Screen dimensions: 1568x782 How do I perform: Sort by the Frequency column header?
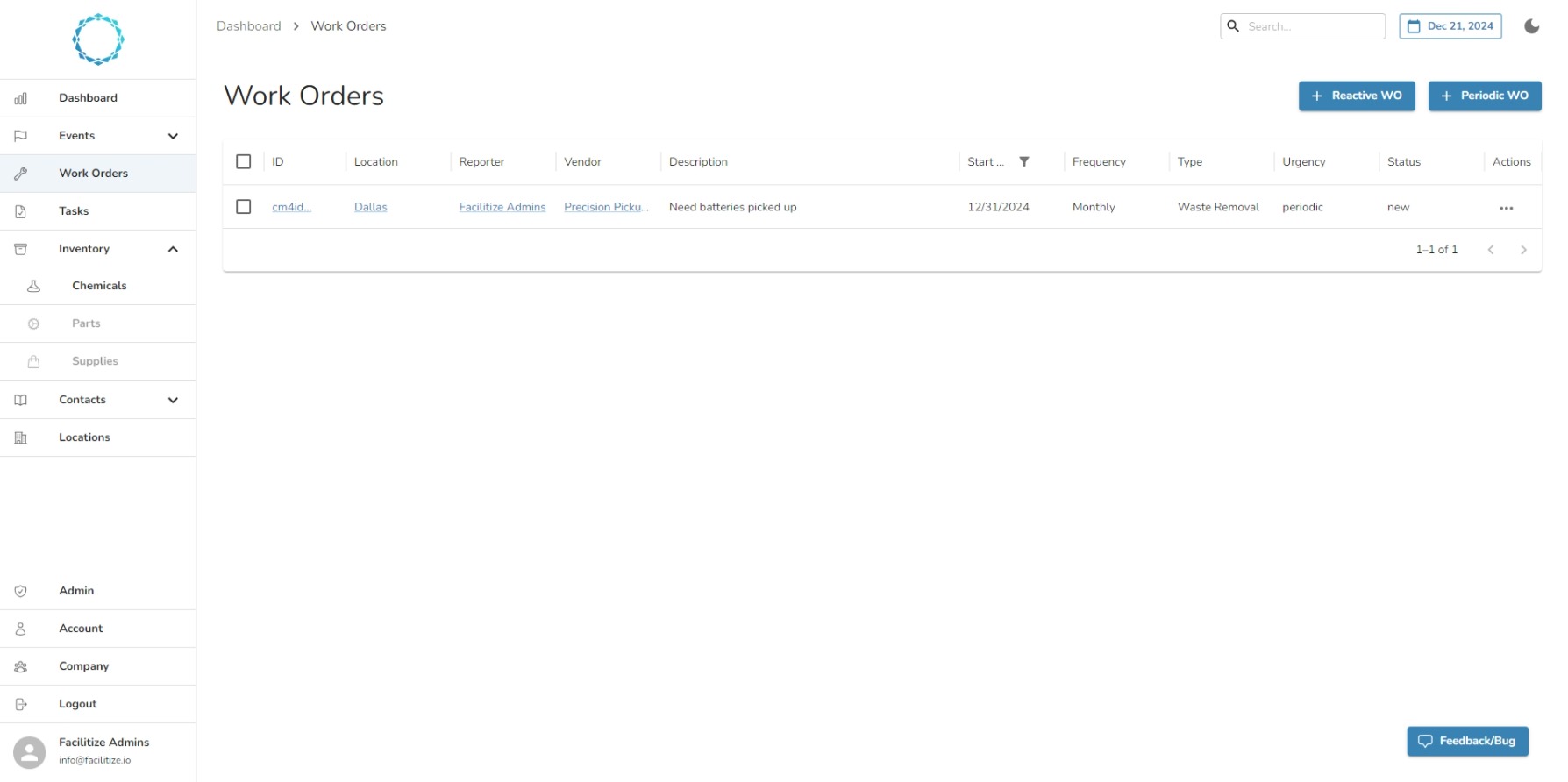click(1099, 162)
